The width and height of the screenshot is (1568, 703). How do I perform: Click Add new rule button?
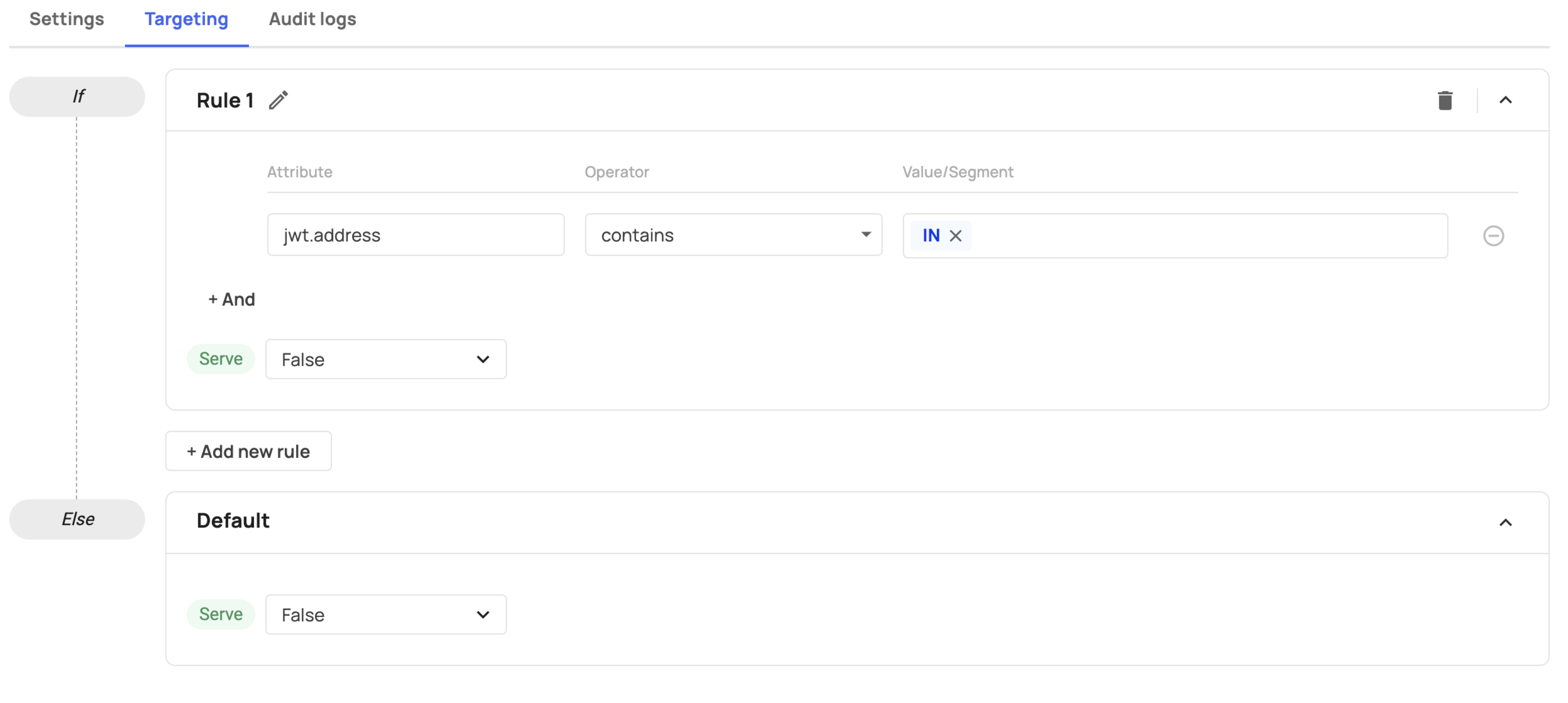[248, 451]
